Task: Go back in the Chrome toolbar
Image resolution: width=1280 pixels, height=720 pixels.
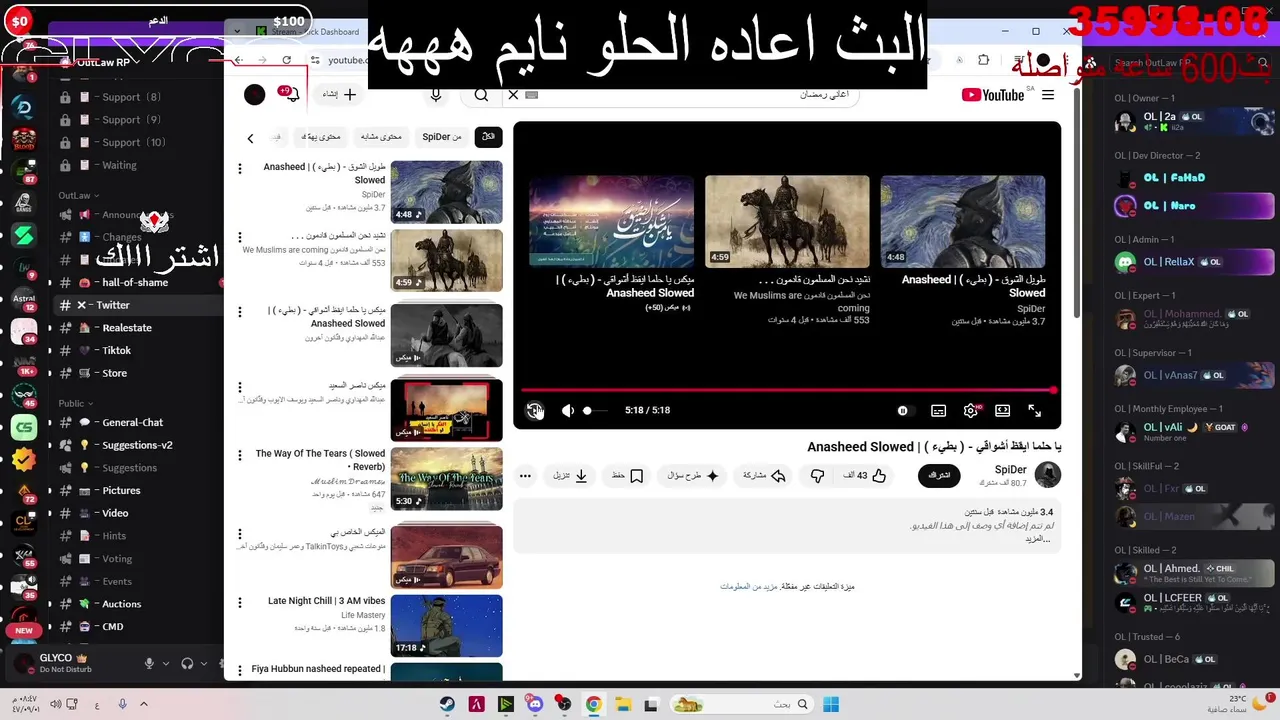Action: [x=239, y=60]
